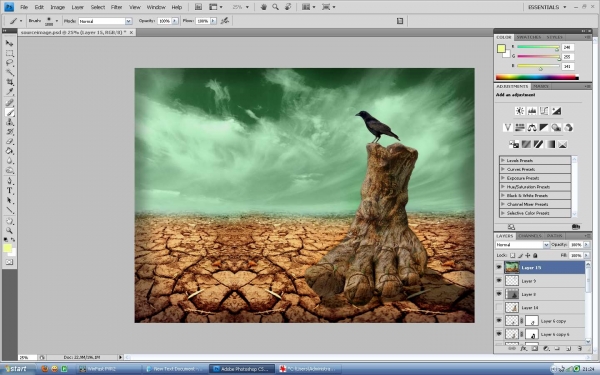The height and width of the screenshot is (375, 600).
Task: Toggle visibility of Layer 8
Action: coord(499,294)
